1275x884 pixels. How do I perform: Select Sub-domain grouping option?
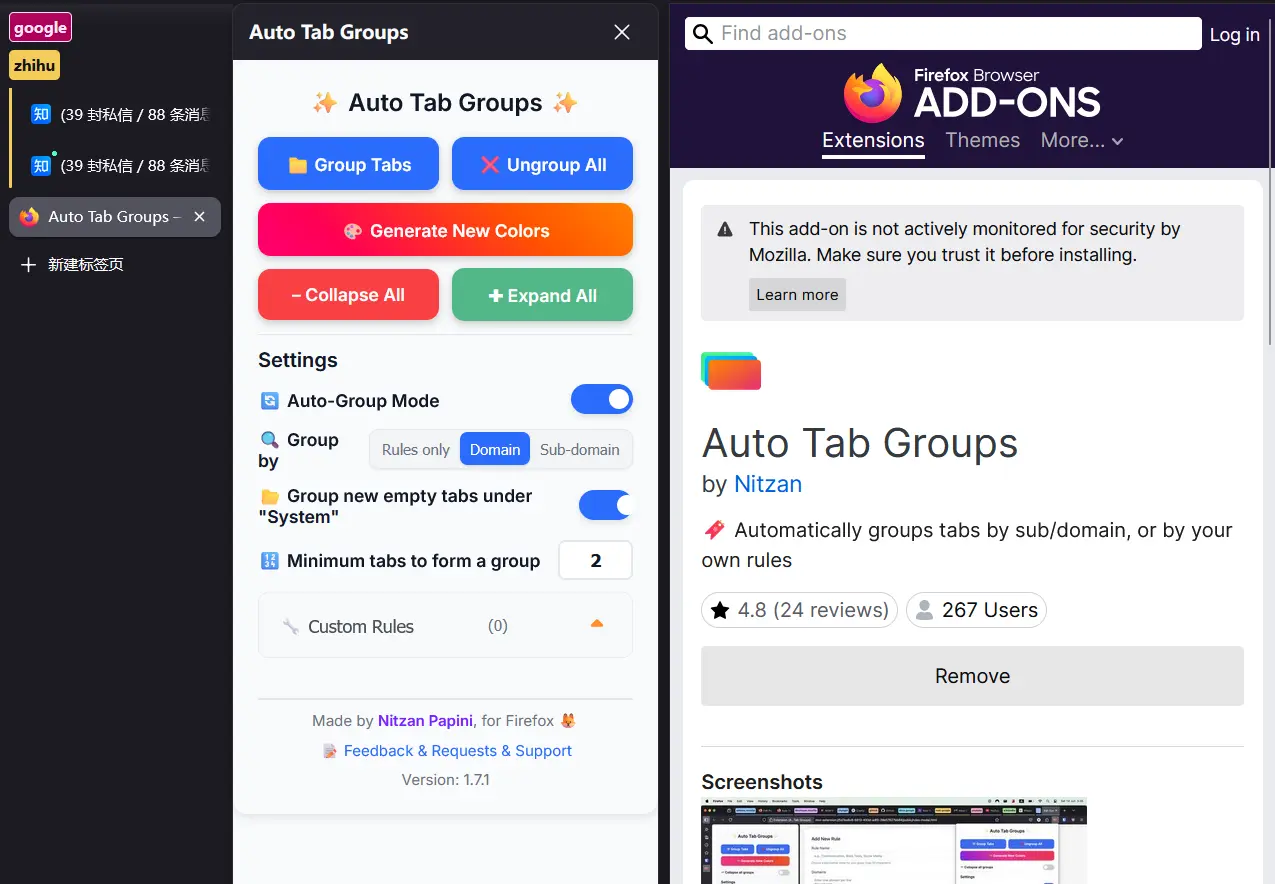point(580,450)
